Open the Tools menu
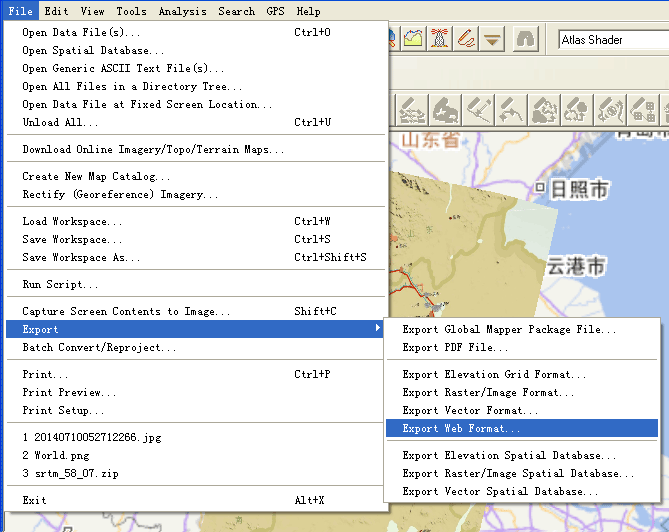Image resolution: width=669 pixels, height=532 pixels. [131, 11]
